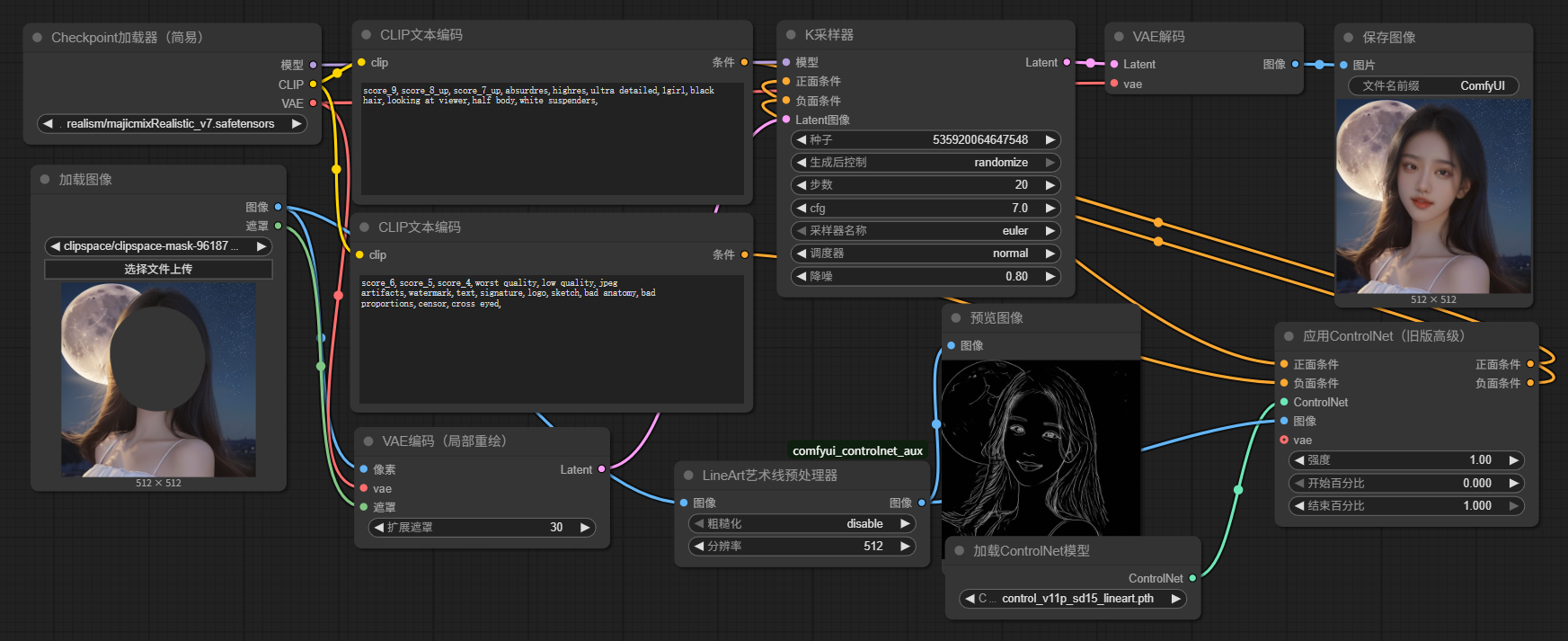Collapse the 加载图像 node via its title dot
This screenshot has height=641, width=1568.
point(45,180)
